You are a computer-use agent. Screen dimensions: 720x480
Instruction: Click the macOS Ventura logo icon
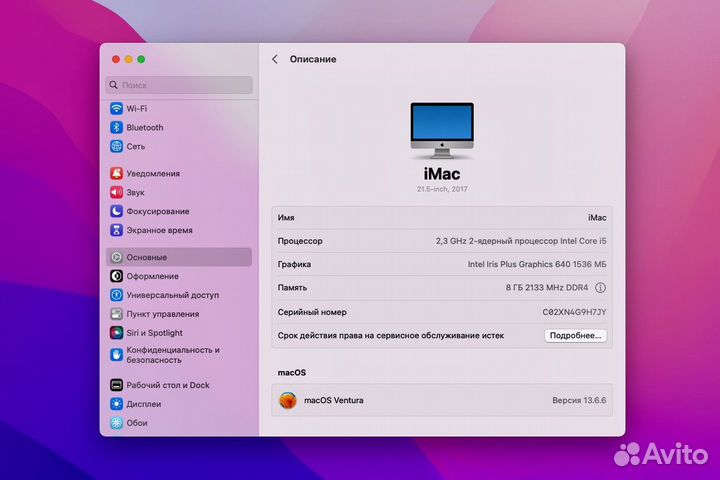(288, 400)
